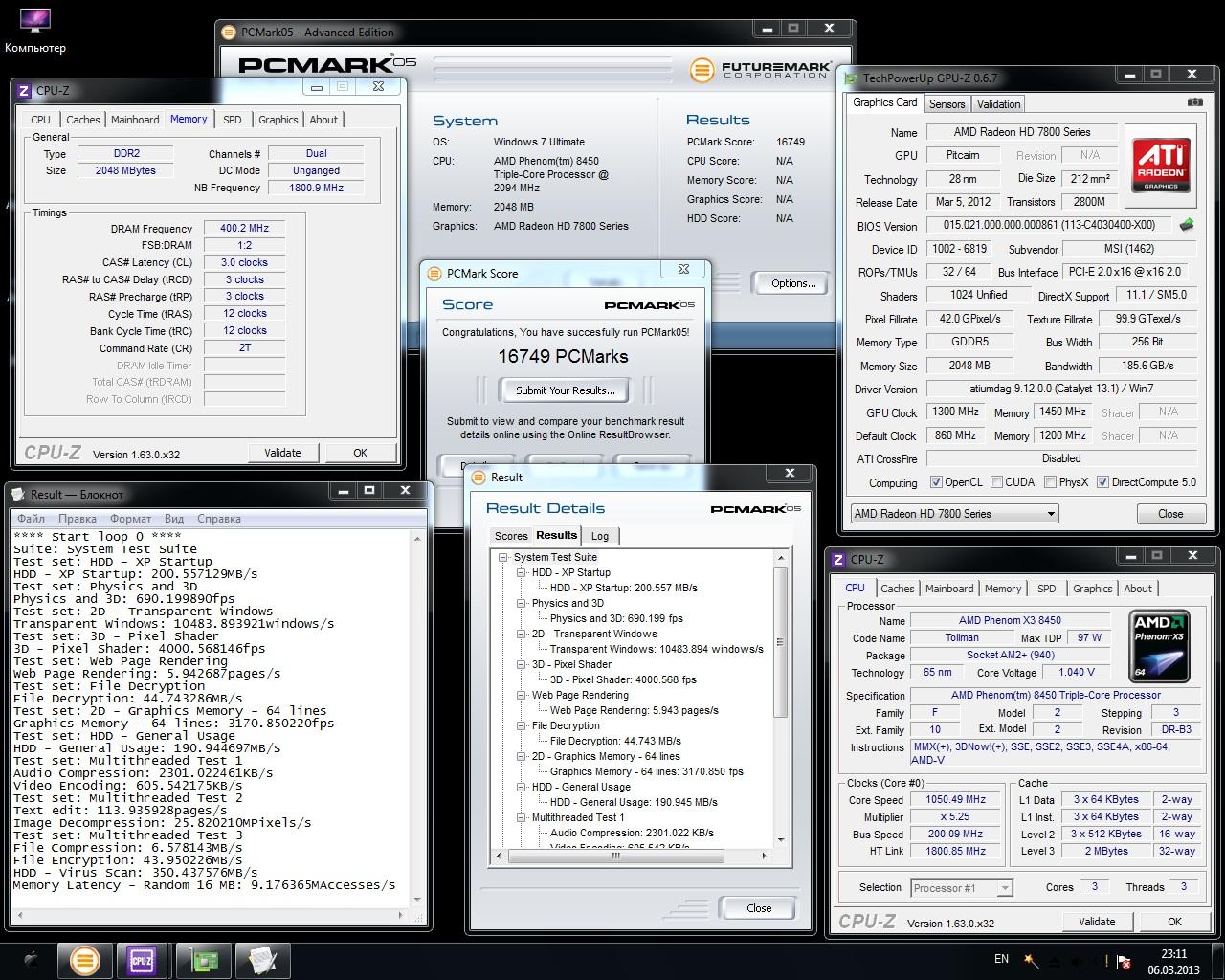Open the Processor #1 selection dropdown
Screen dimensions: 1225x980
coord(961,888)
